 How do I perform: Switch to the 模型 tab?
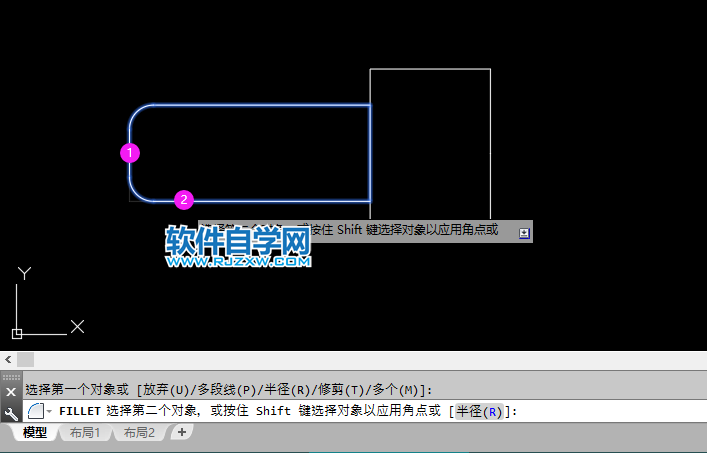point(35,433)
